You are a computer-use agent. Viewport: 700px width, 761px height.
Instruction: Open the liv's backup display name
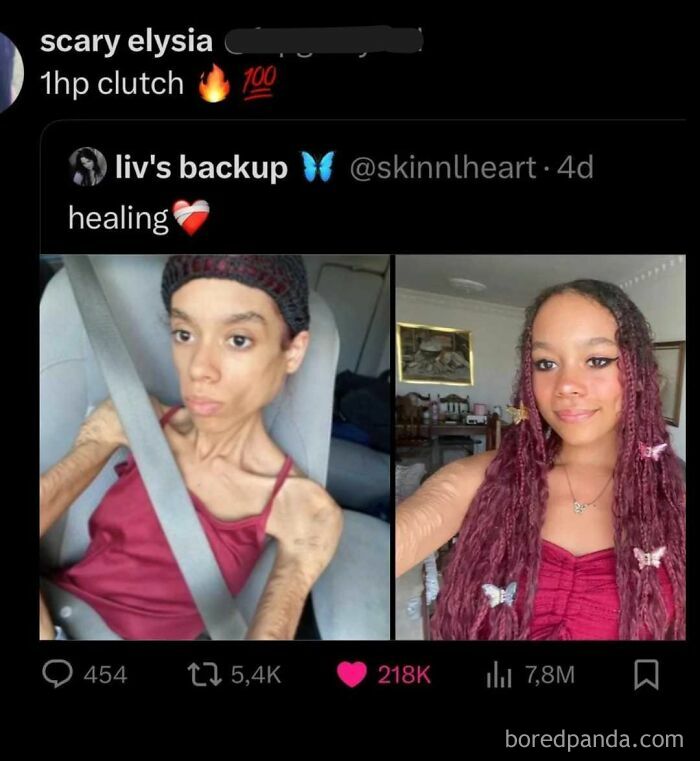coord(201,167)
